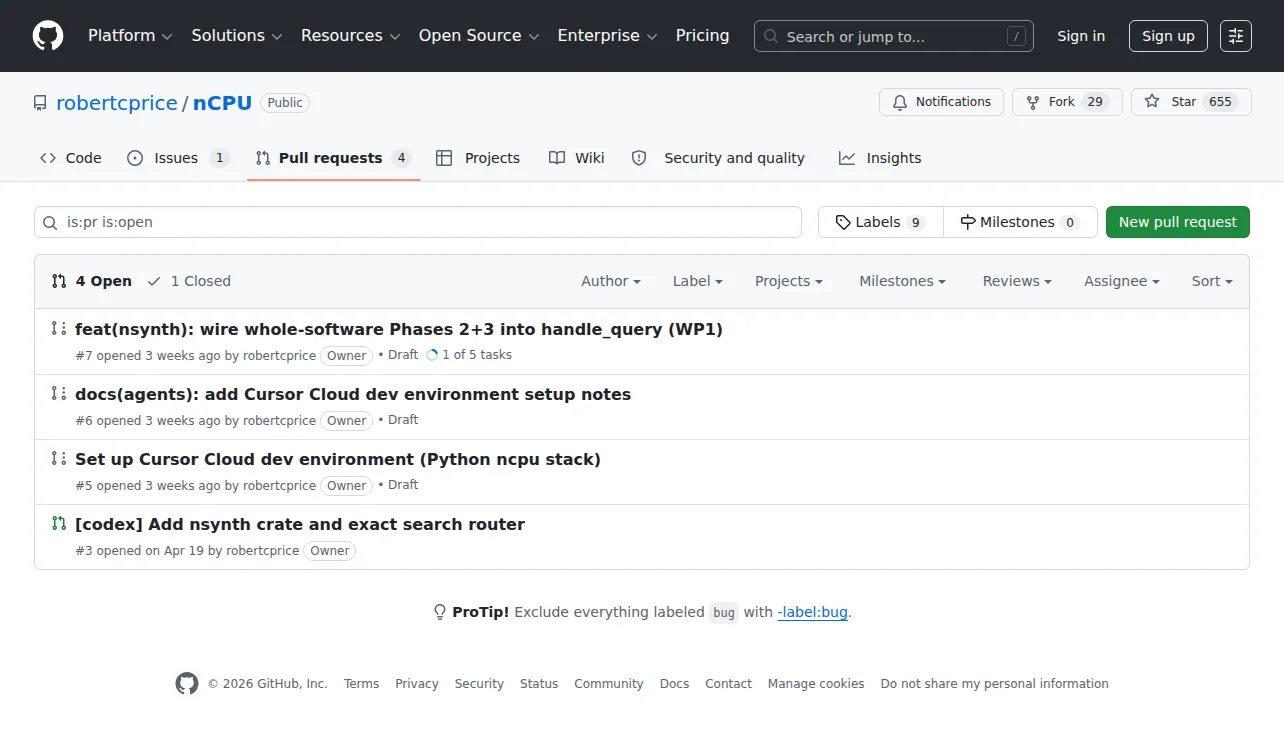Open the Assignee filter dropdown
Image resolution: width=1284 pixels, height=737 pixels.
point(1122,281)
